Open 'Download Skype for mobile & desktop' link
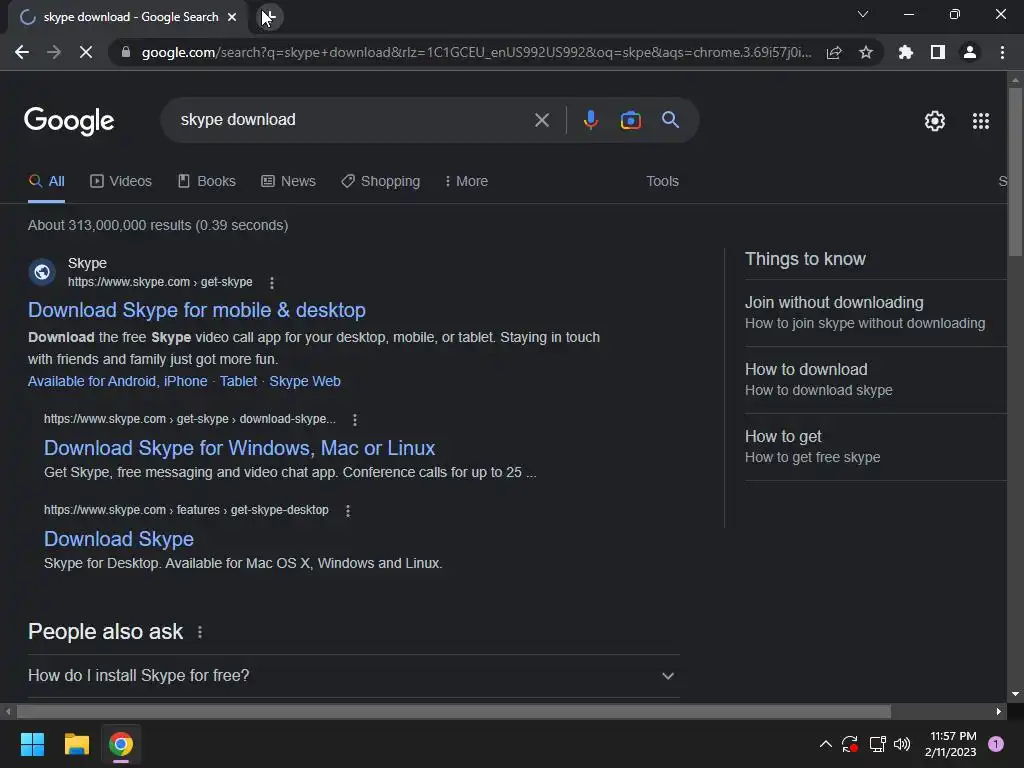 tap(197, 310)
